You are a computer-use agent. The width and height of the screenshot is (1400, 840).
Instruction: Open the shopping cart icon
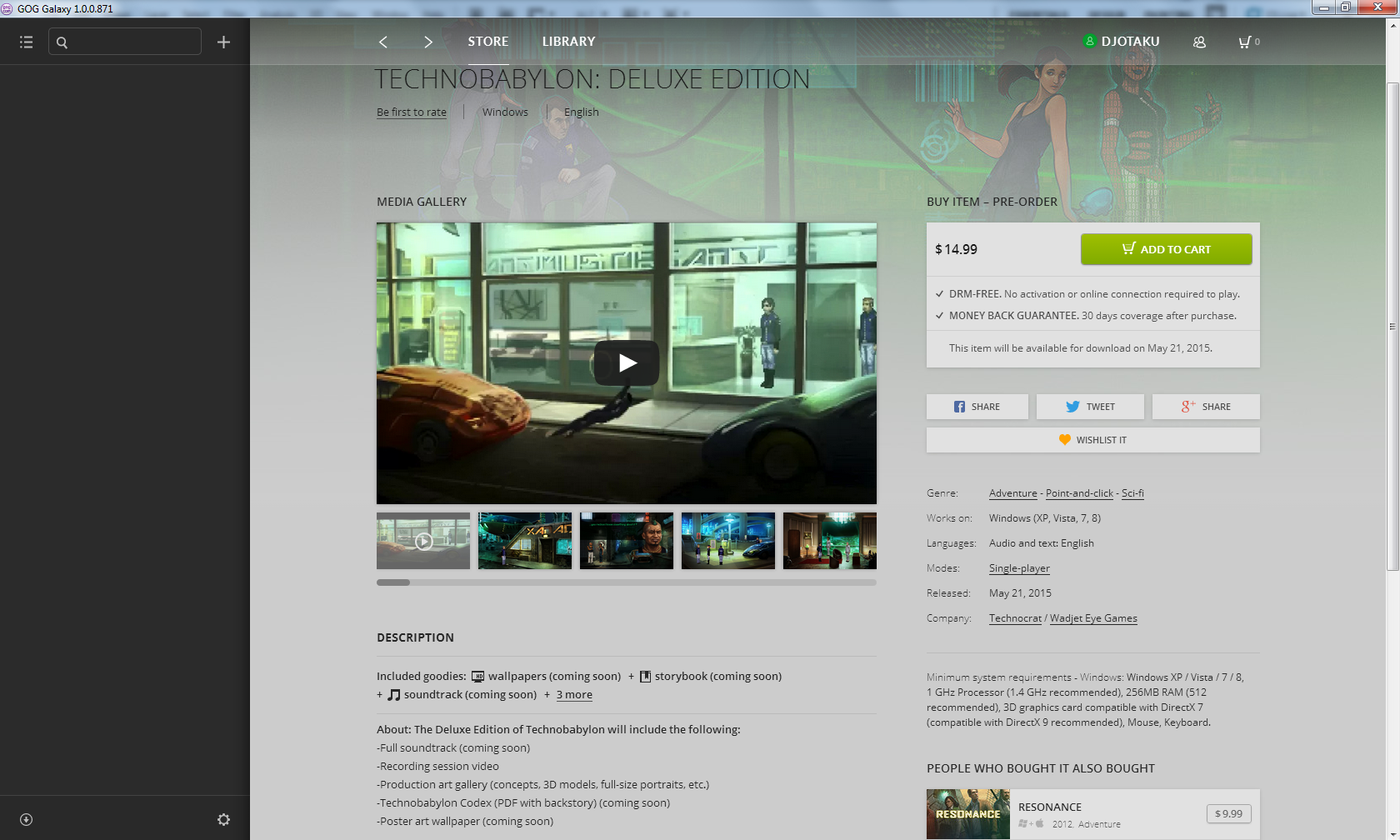coord(1244,42)
